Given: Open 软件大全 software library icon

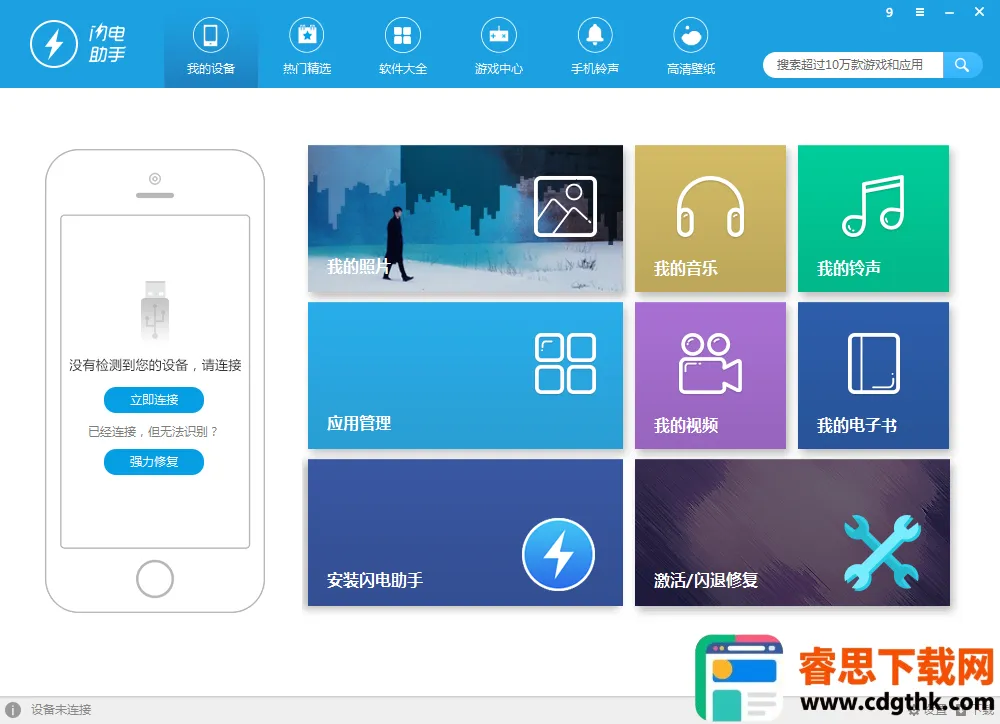Looking at the screenshot, I should pyautogui.click(x=402, y=46).
